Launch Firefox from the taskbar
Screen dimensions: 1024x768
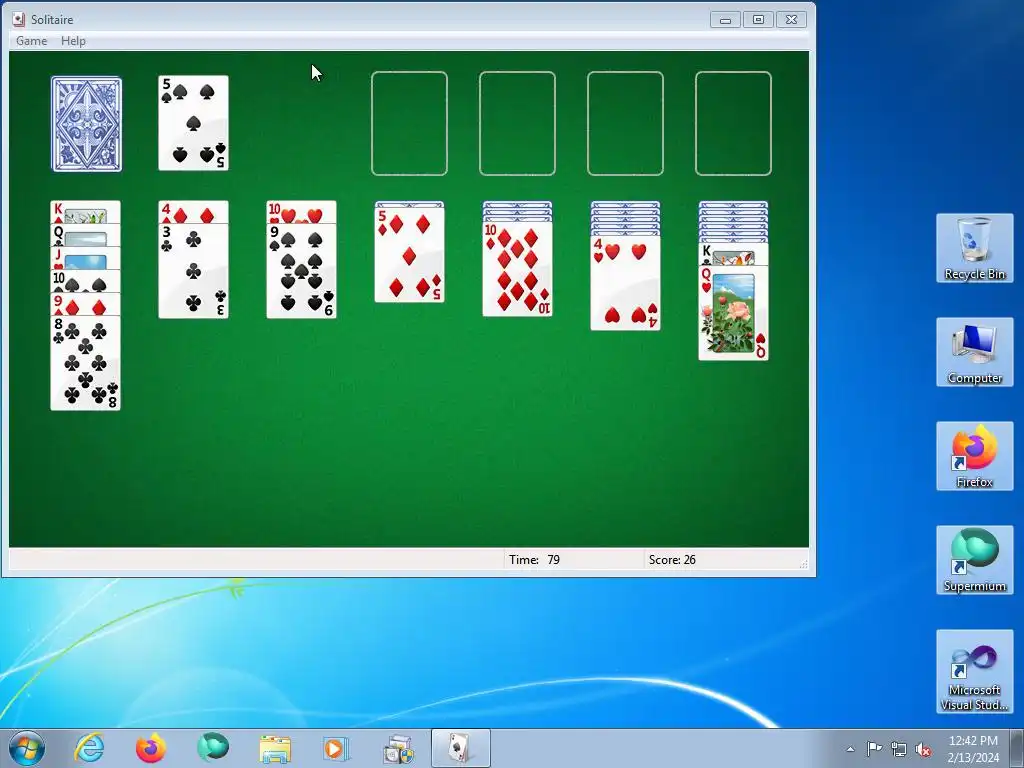tap(151, 748)
